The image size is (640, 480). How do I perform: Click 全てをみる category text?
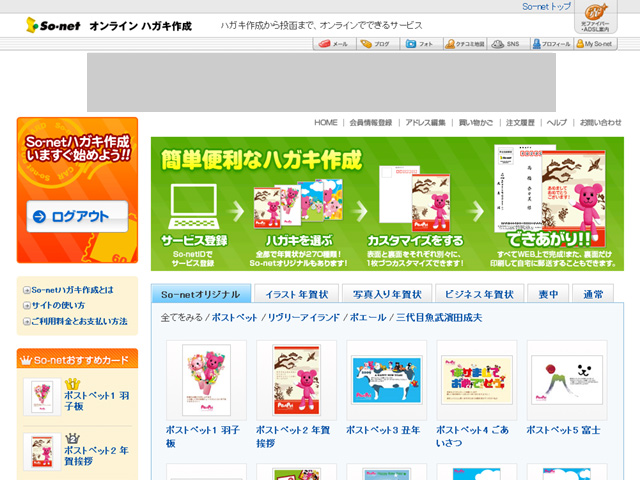coord(182,318)
